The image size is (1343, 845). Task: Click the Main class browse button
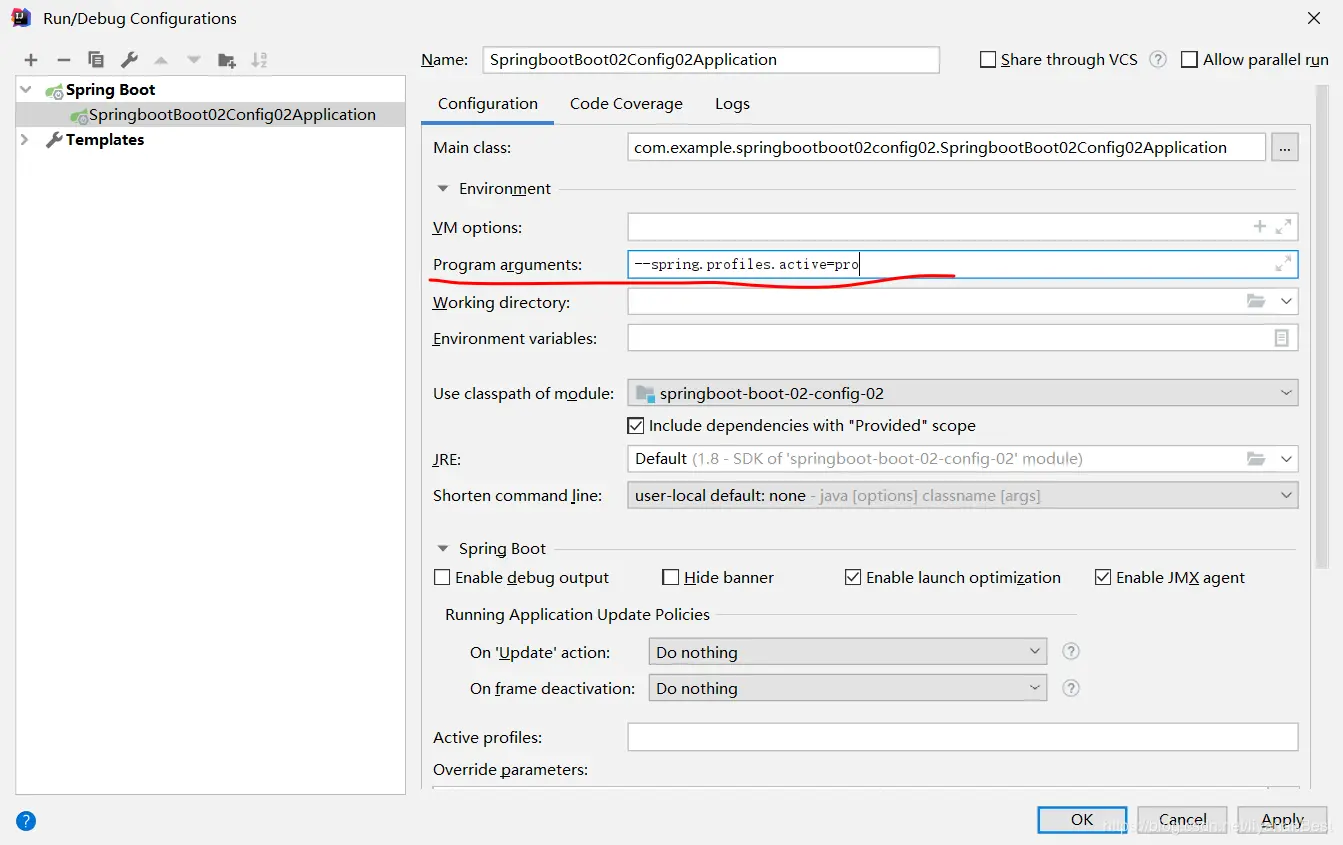pyautogui.click(x=1285, y=147)
